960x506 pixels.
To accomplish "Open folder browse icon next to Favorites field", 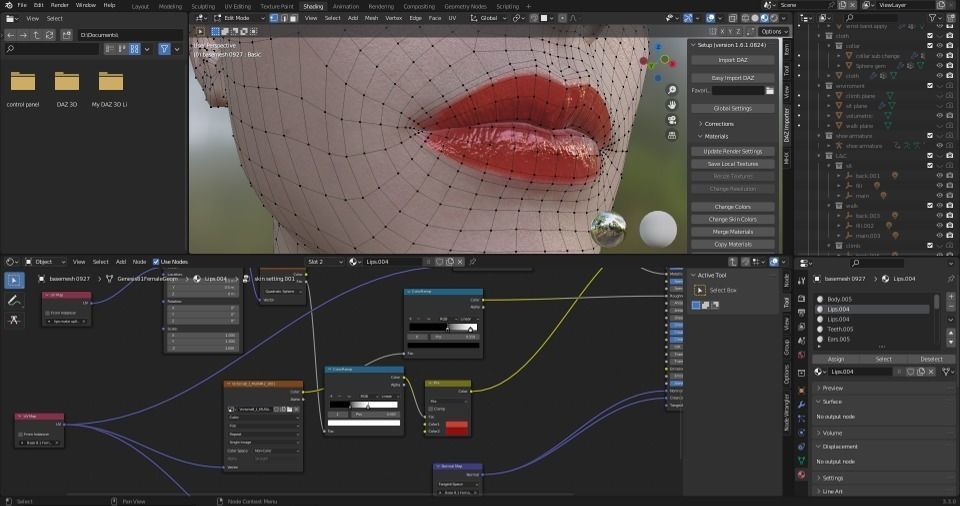I will (769, 90).
